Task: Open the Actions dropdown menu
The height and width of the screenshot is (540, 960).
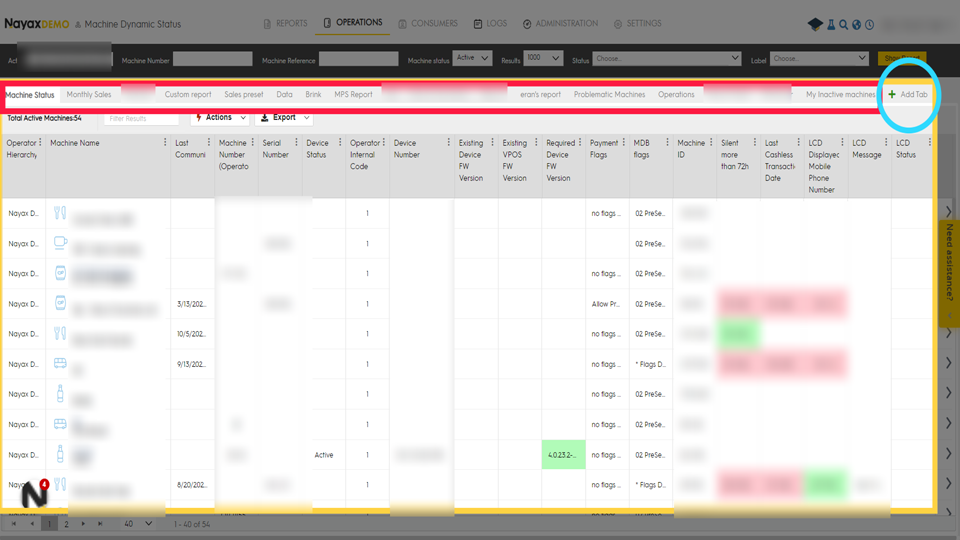Action: (x=220, y=118)
